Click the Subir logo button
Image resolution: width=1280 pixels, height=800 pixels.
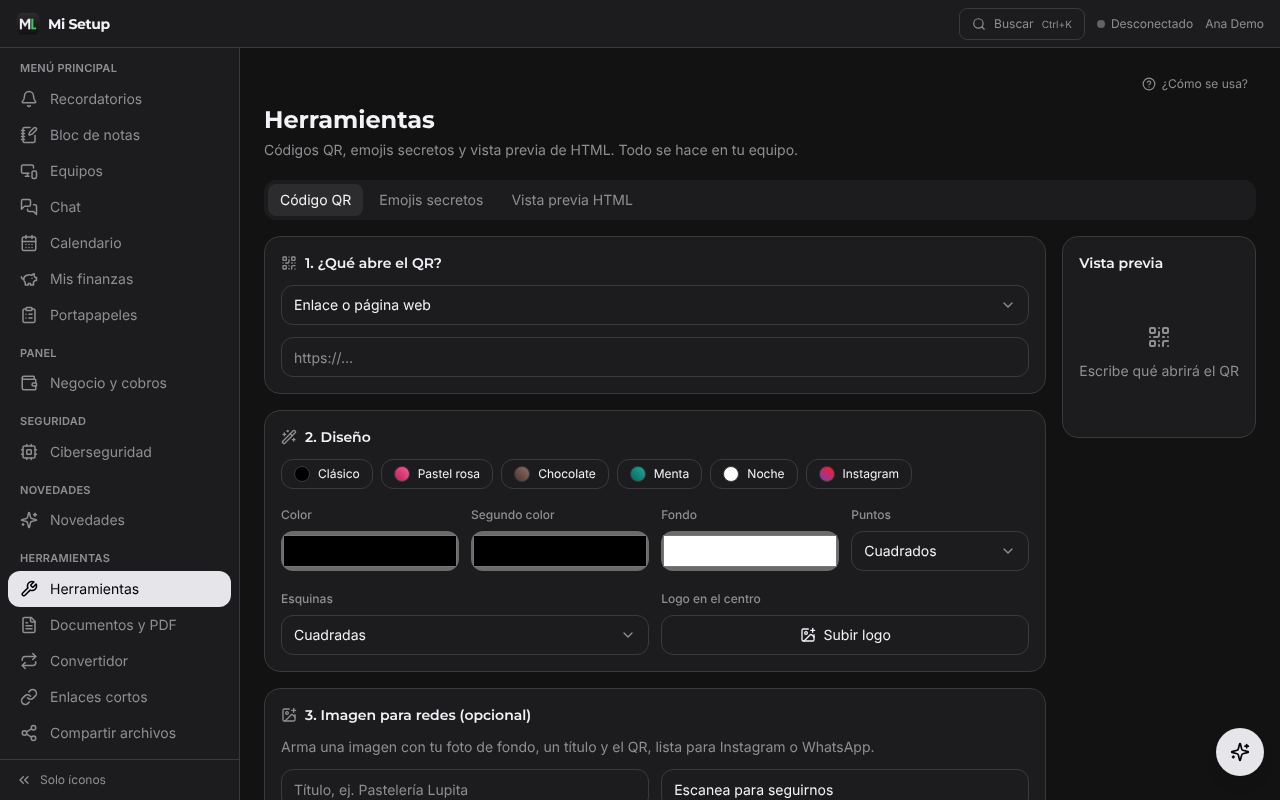(845, 635)
